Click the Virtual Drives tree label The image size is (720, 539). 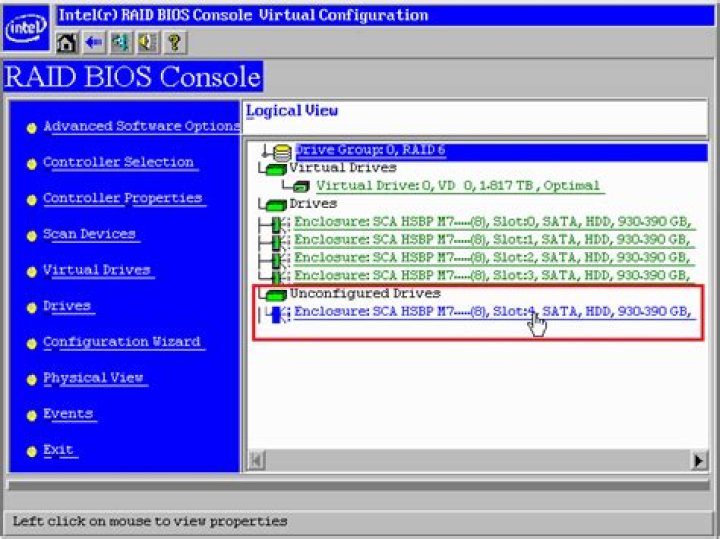[x=343, y=168]
